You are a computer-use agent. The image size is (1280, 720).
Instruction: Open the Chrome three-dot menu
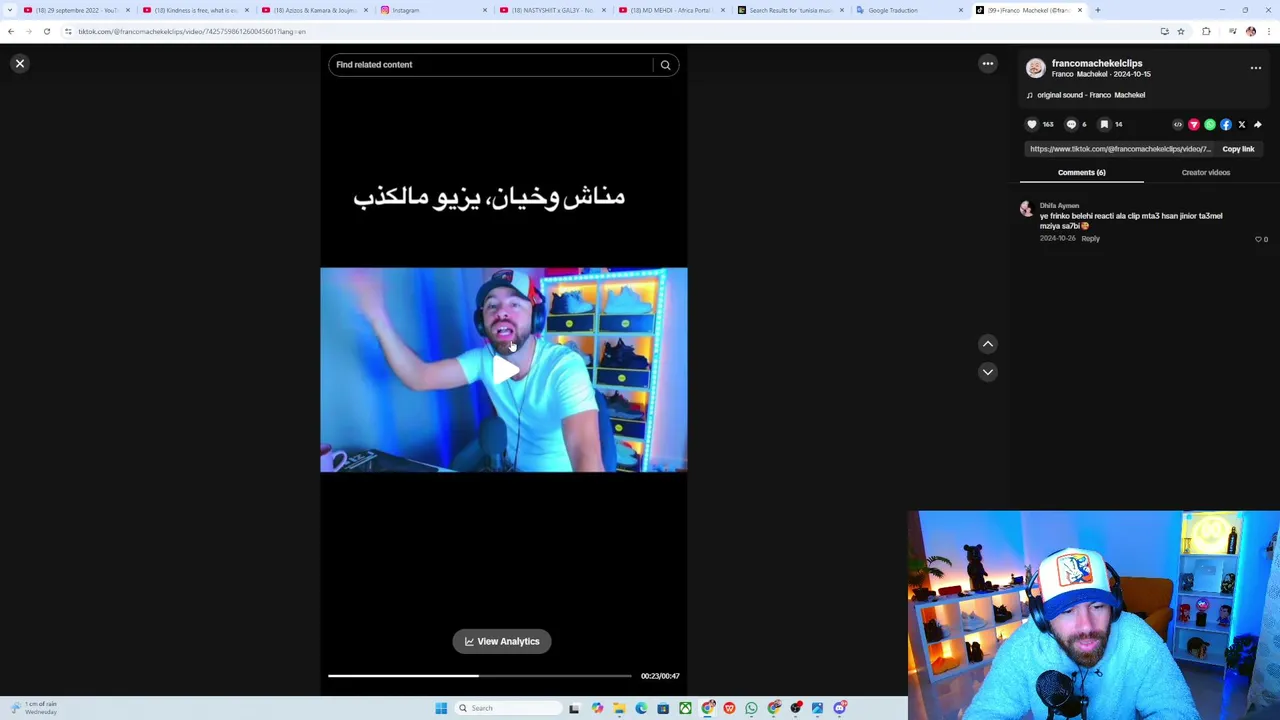pos(1269,32)
